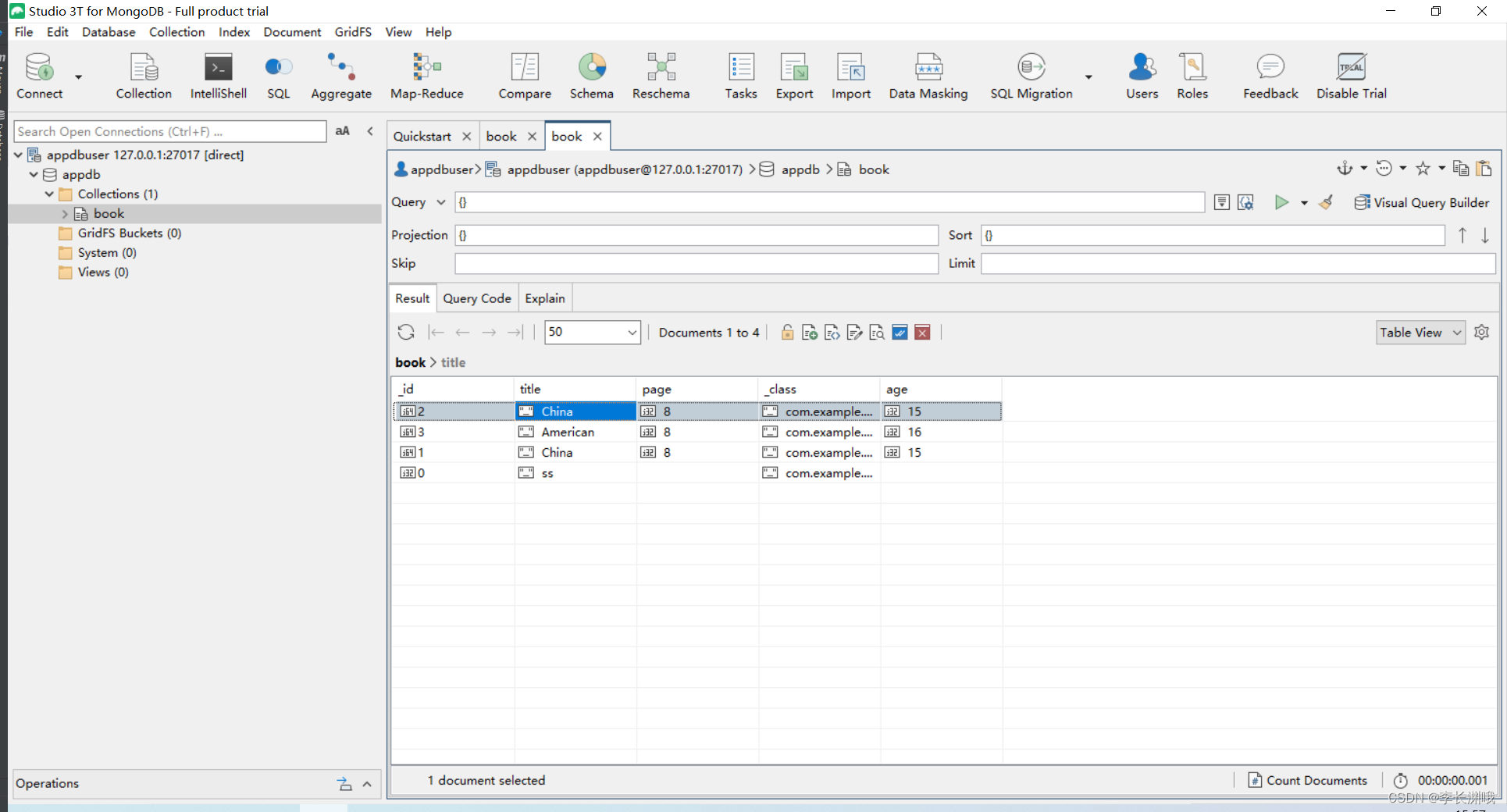The image size is (1507, 812).
Task: Click in the Search Open Connections field
Action: click(169, 131)
